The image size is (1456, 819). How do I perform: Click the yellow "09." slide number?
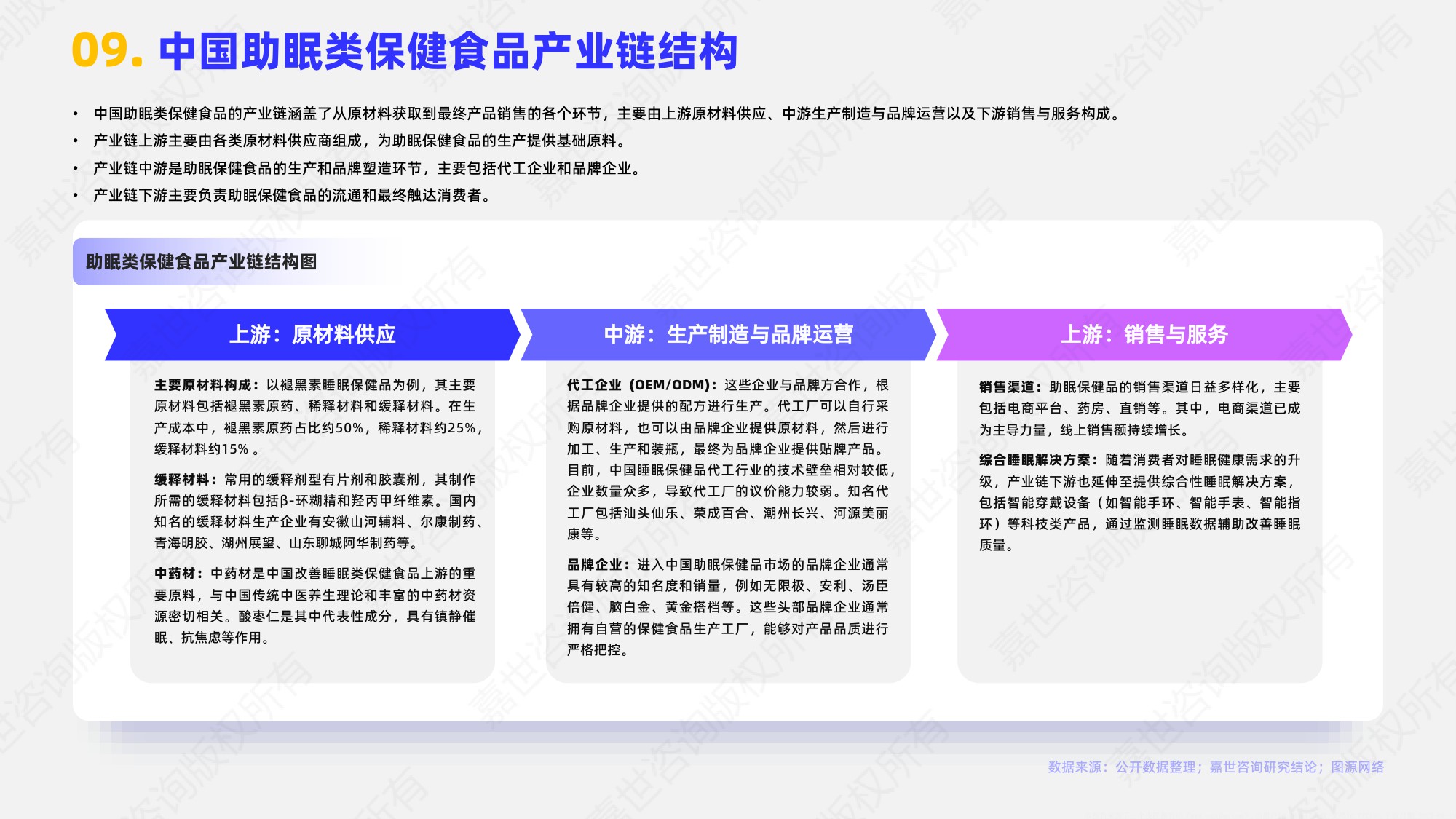click(106, 48)
